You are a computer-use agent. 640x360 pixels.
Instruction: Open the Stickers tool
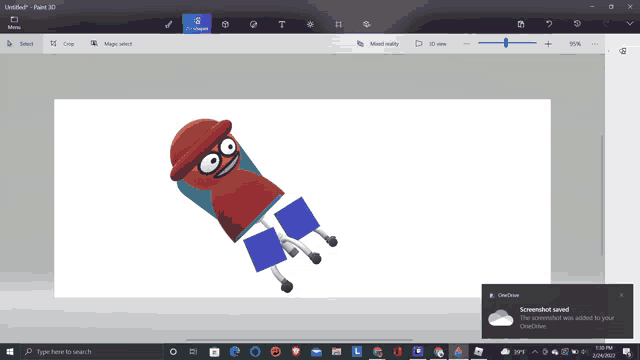pyautogui.click(x=253, y=24)
